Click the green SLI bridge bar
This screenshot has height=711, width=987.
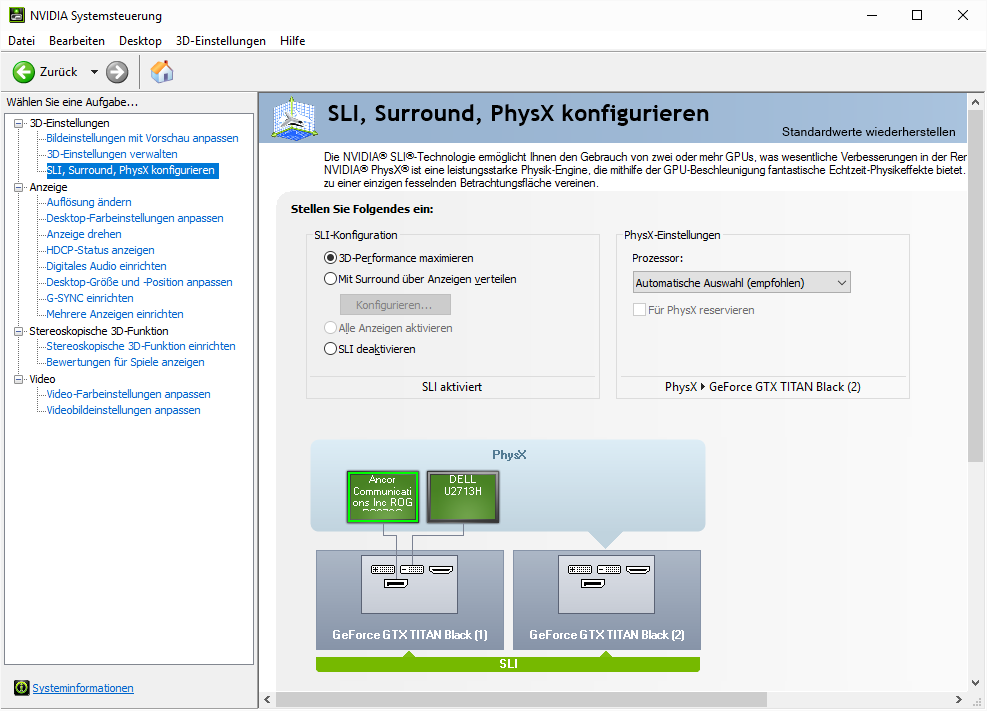pos(508,664)
